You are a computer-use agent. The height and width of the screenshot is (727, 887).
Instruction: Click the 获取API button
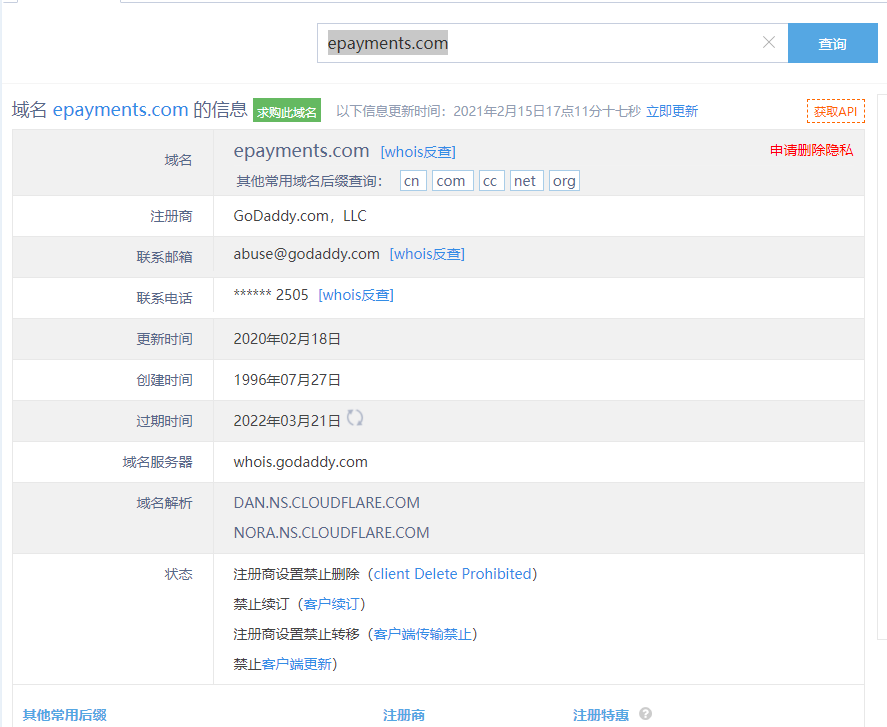[835, 111]
